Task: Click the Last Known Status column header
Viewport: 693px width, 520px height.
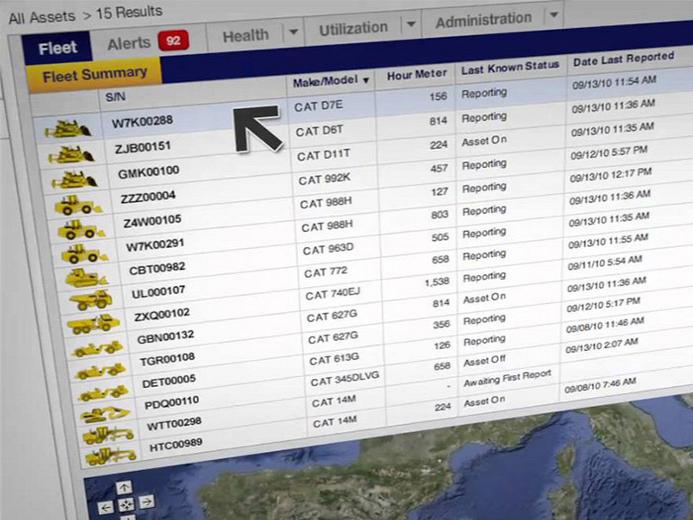Action: tap(510, 68)
